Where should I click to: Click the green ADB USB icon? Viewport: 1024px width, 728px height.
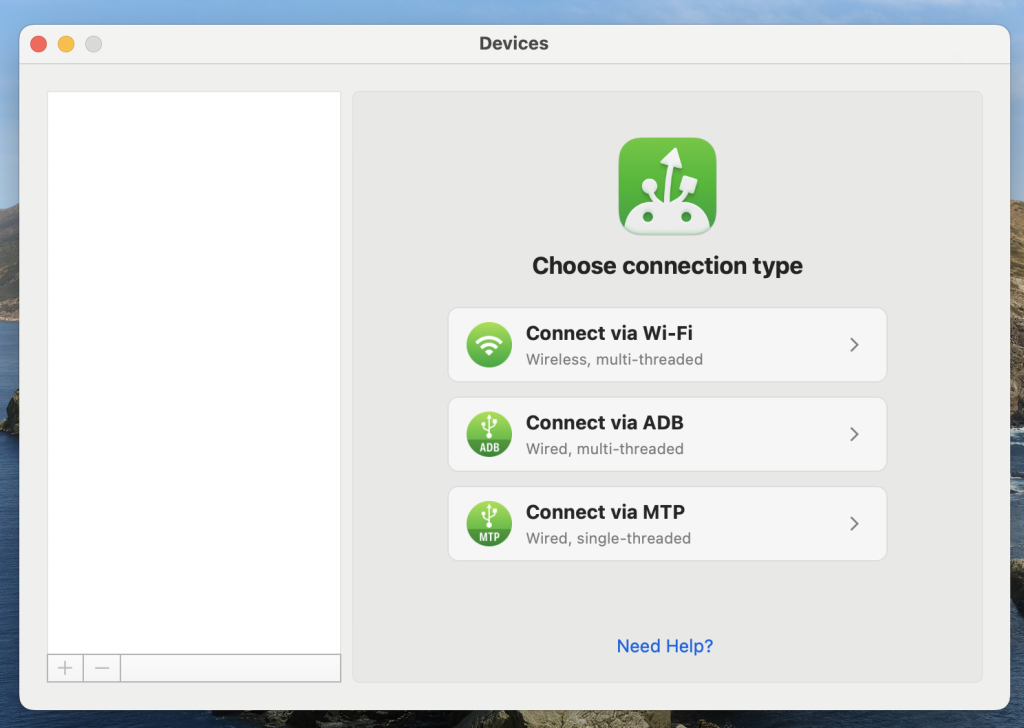click(489, 434)
